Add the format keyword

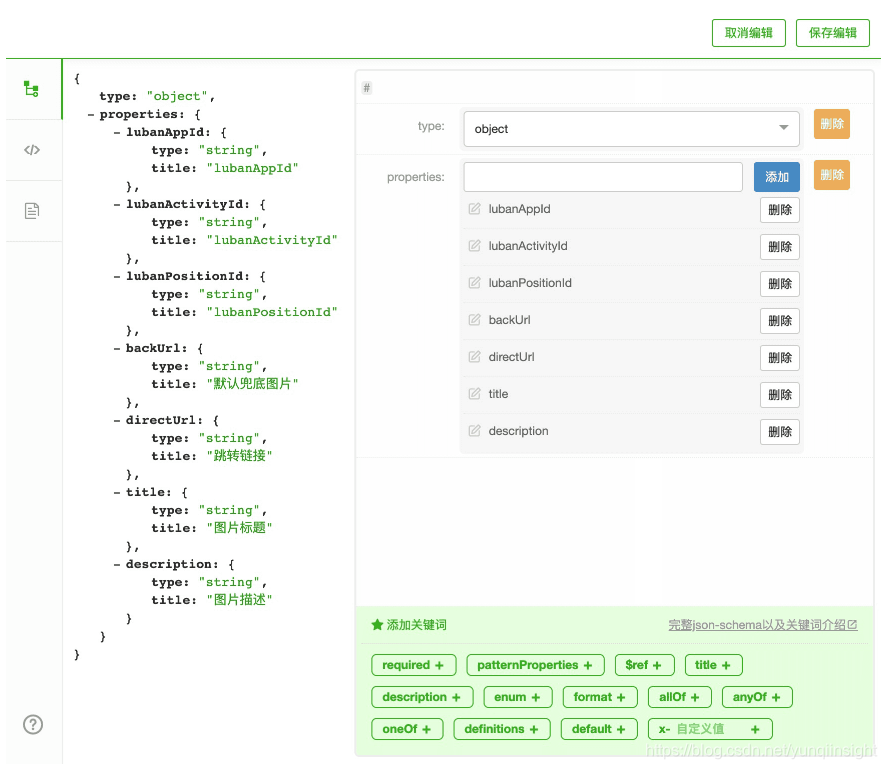click(600, 697)
